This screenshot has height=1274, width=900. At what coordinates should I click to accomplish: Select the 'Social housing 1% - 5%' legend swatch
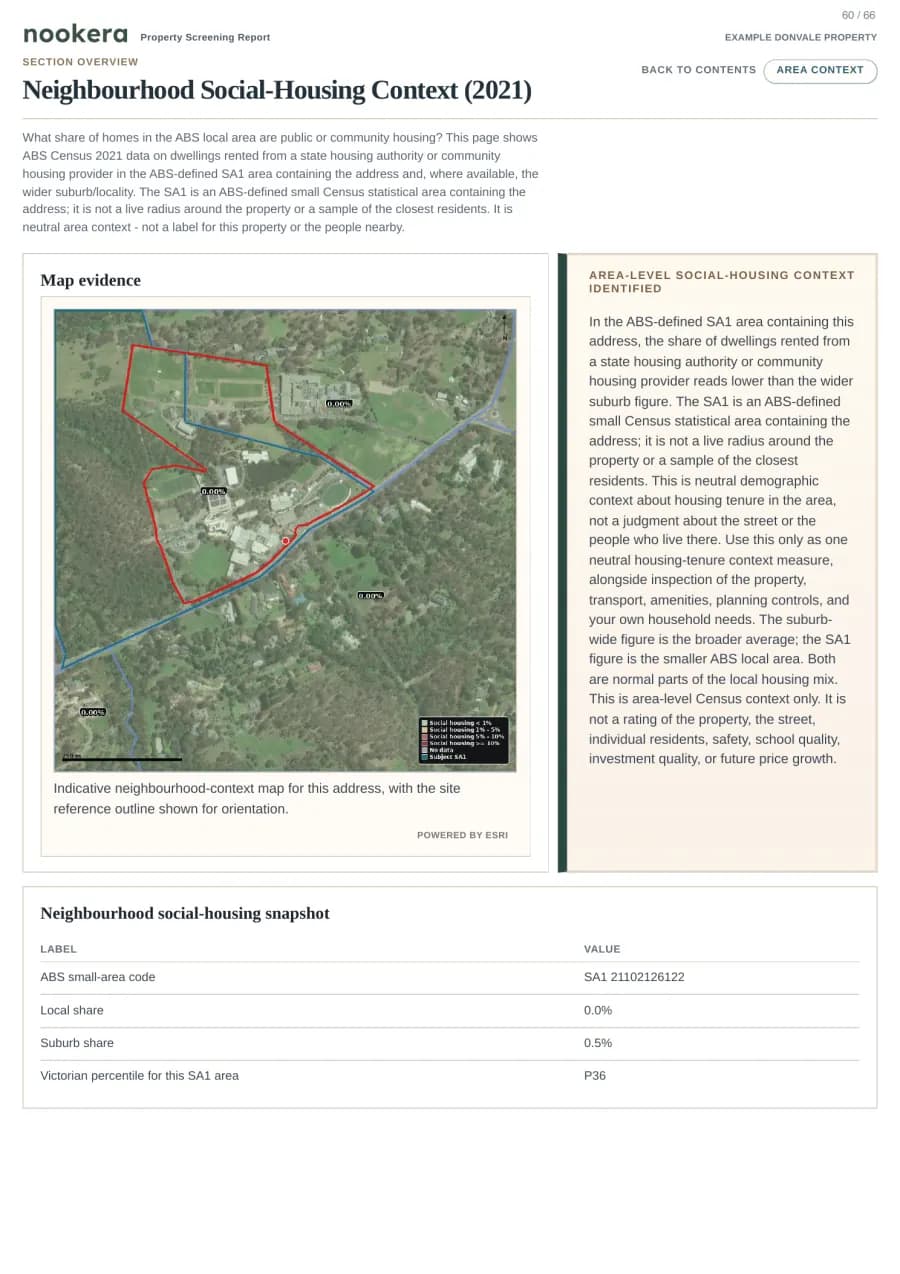pos(425,730)
